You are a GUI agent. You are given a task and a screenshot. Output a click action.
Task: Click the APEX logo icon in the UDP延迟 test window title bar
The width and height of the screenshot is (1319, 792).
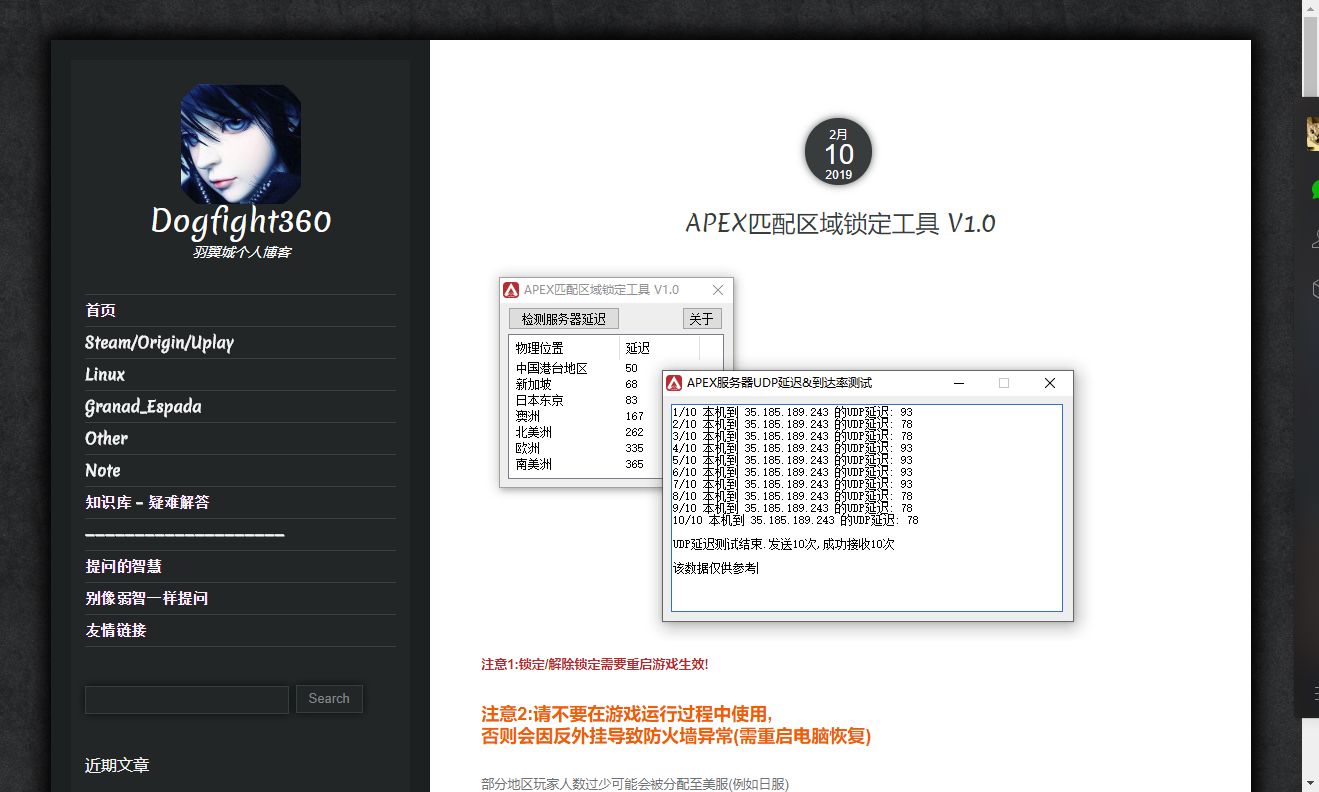[675, 383]
